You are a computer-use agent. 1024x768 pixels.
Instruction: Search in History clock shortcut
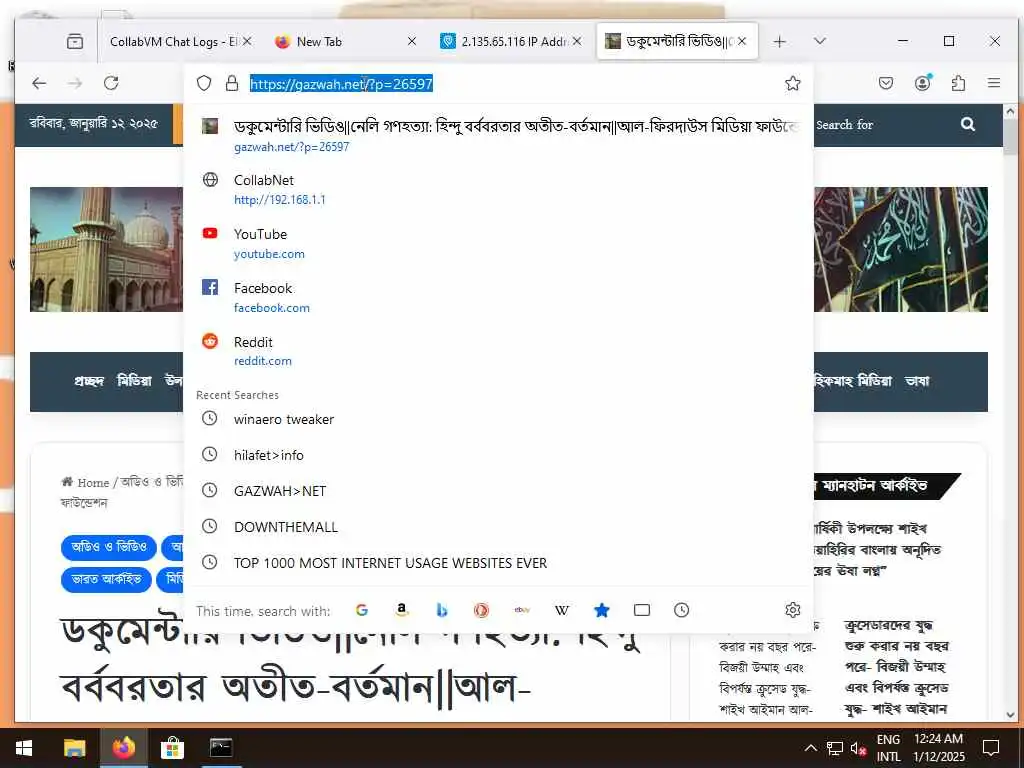[x=681, y=610]
